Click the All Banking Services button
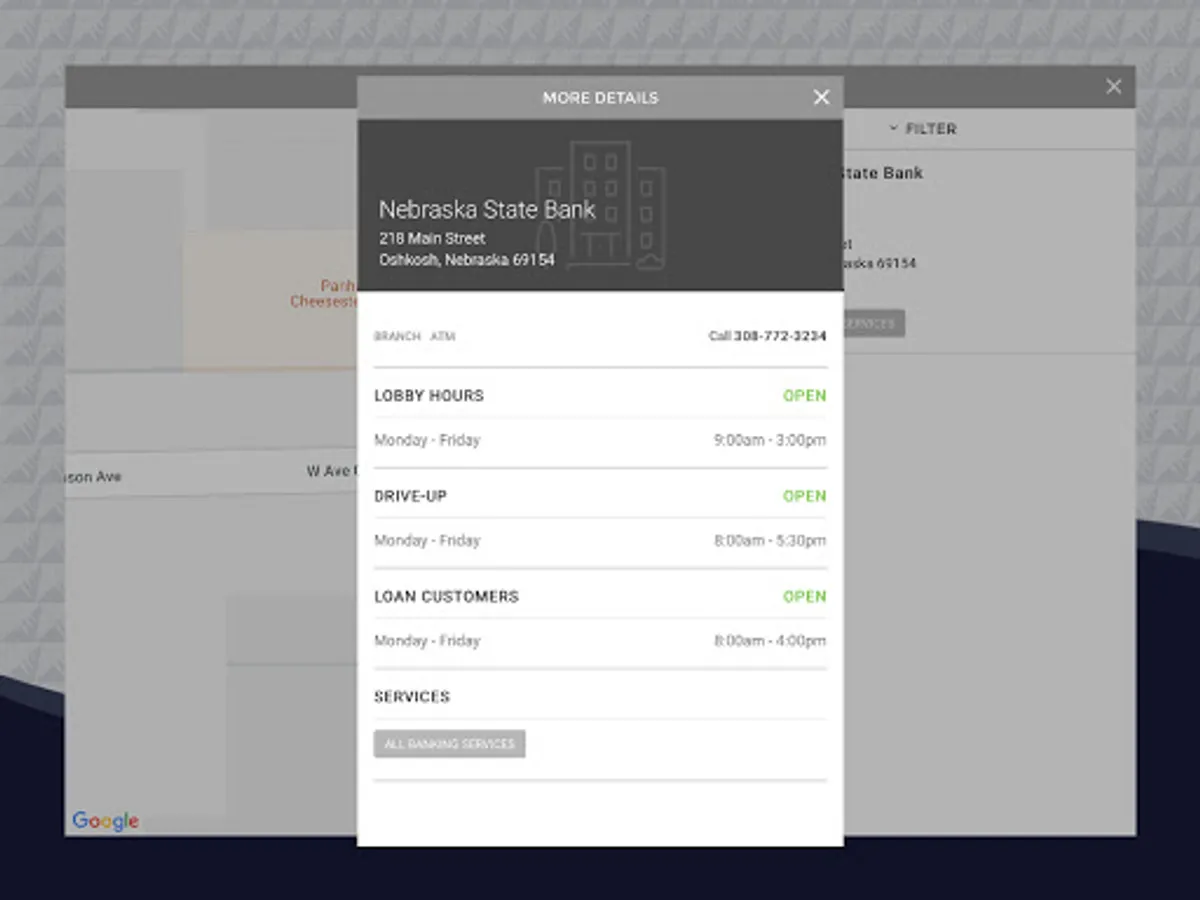Screen dimensions: 1200x900 pos(449,744)
